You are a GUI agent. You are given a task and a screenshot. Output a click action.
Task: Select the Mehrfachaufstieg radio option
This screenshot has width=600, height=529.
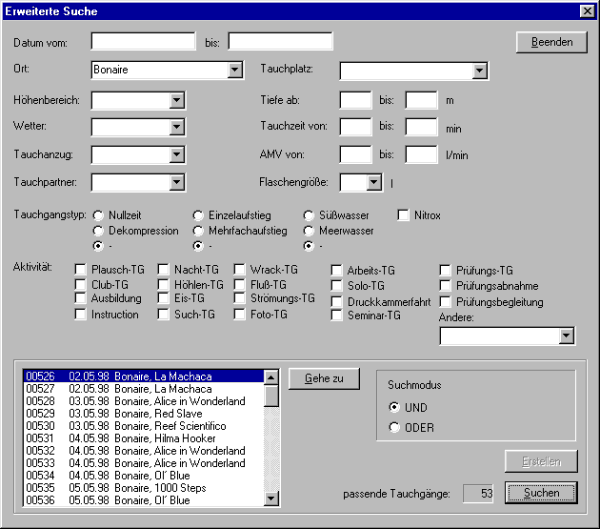pyautogui.click(x=198, y=230)
